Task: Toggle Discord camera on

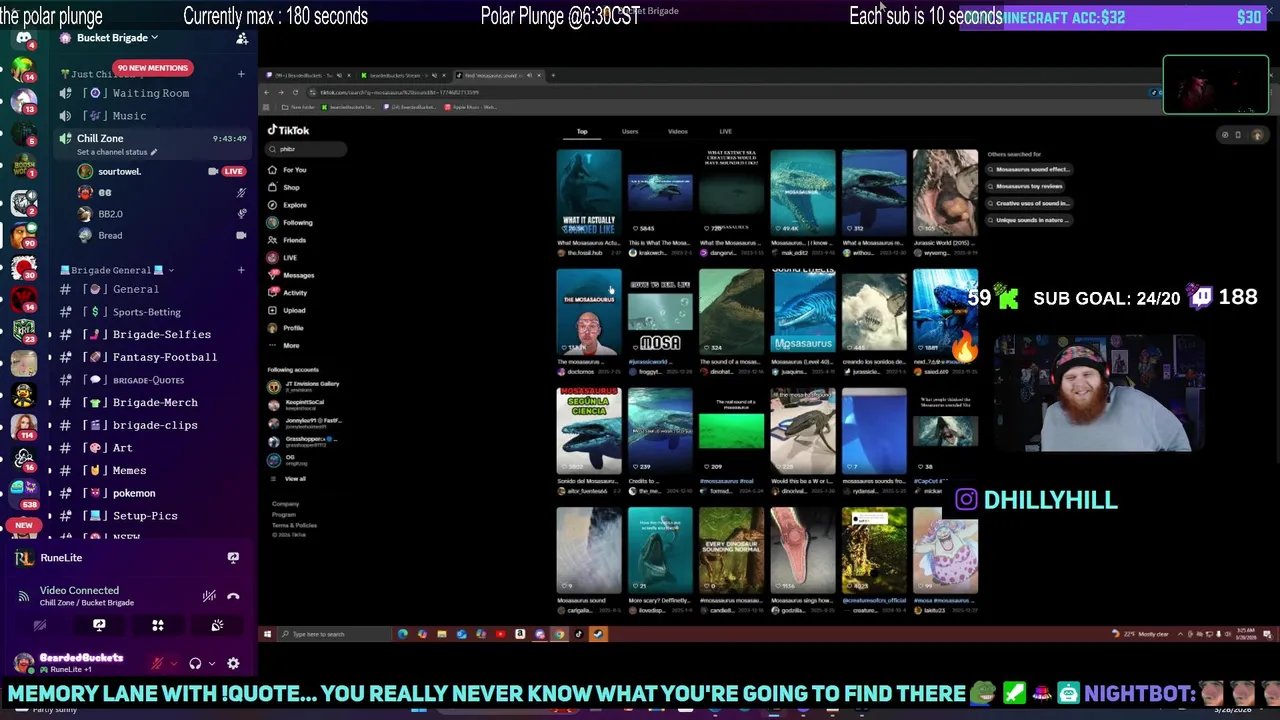Action: tap(40, 626)
